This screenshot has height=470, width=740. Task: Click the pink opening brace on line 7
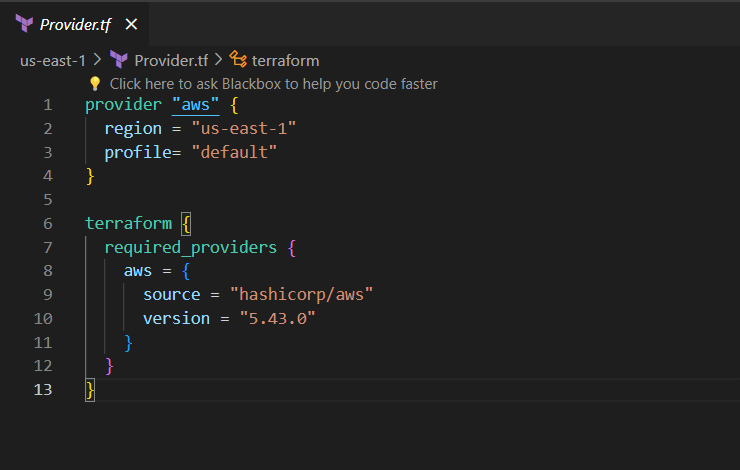point(292,247)
